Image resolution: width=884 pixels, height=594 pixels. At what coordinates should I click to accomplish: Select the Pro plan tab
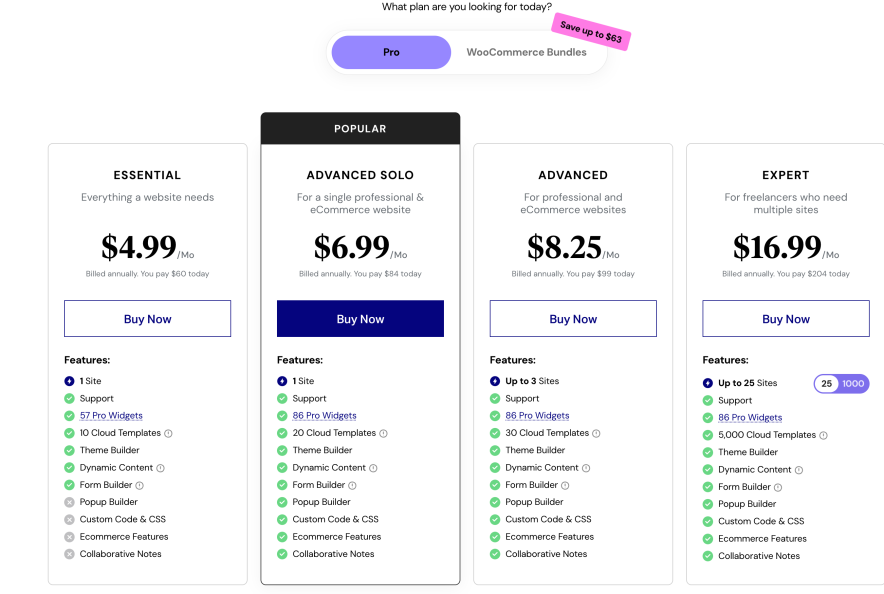(391, 52)
